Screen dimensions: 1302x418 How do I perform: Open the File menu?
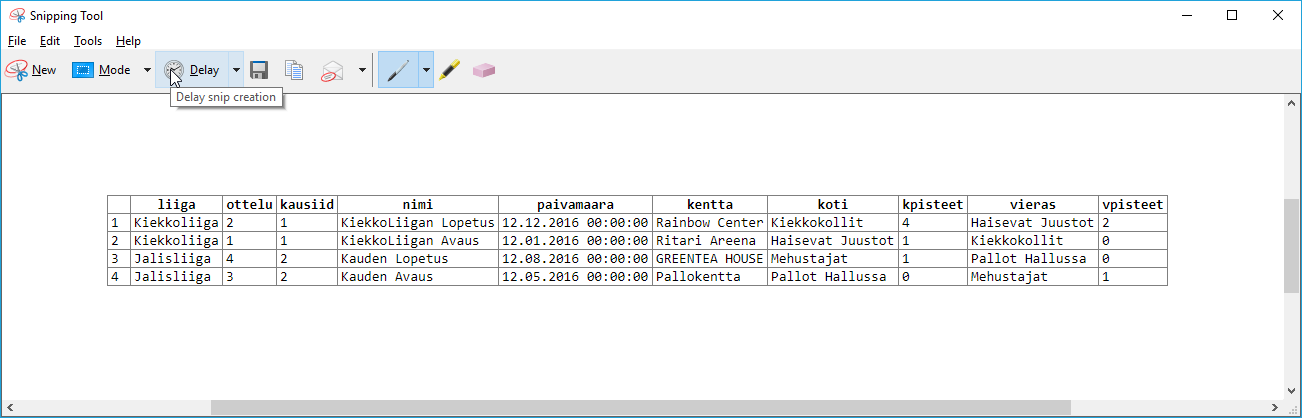tap(17, 41)
